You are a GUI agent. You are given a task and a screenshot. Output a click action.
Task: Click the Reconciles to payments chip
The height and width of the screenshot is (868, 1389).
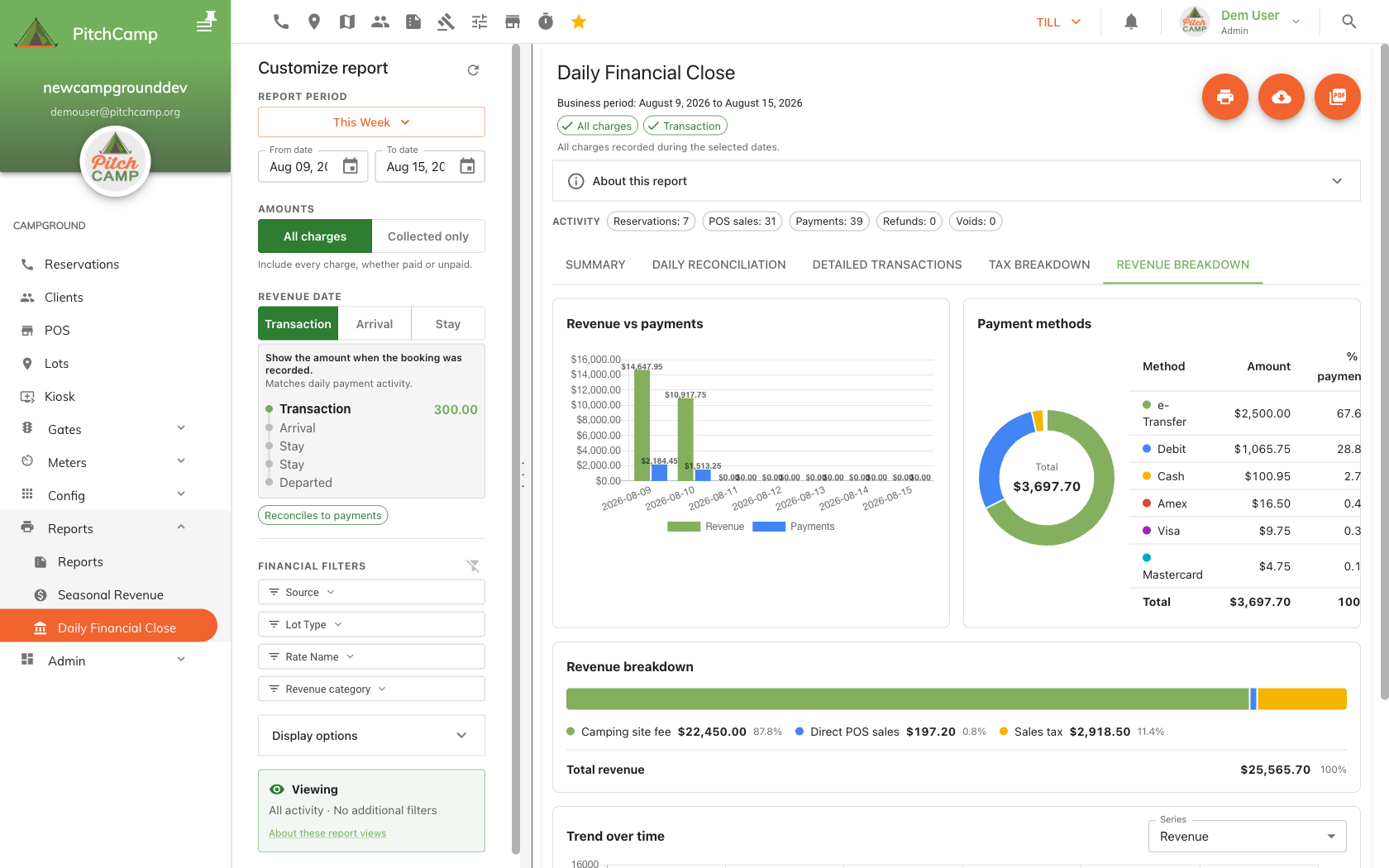click(323, 515)
